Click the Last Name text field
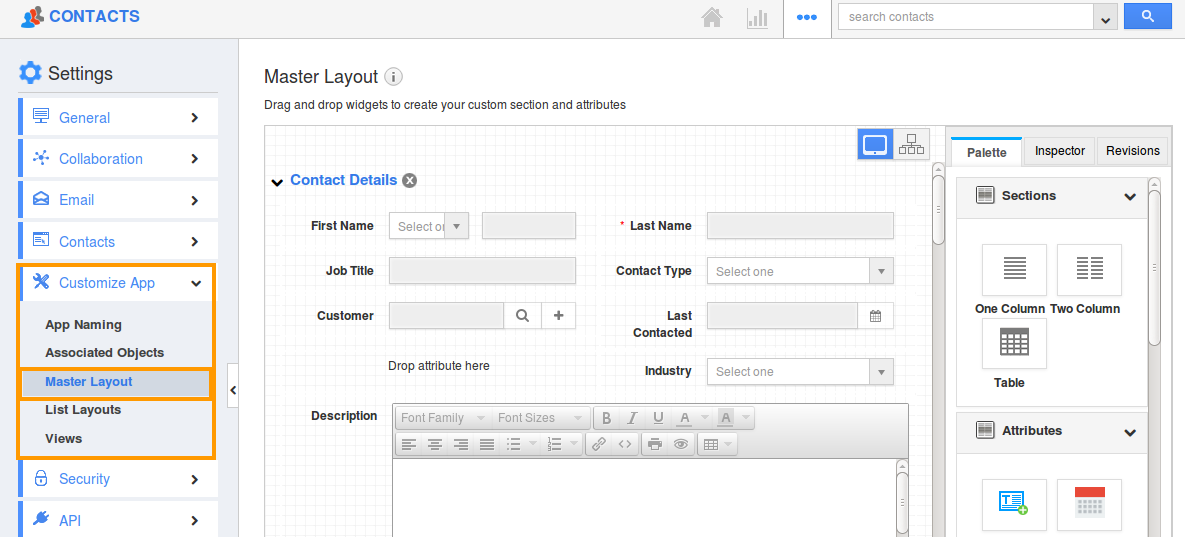 tap(800, 226)
